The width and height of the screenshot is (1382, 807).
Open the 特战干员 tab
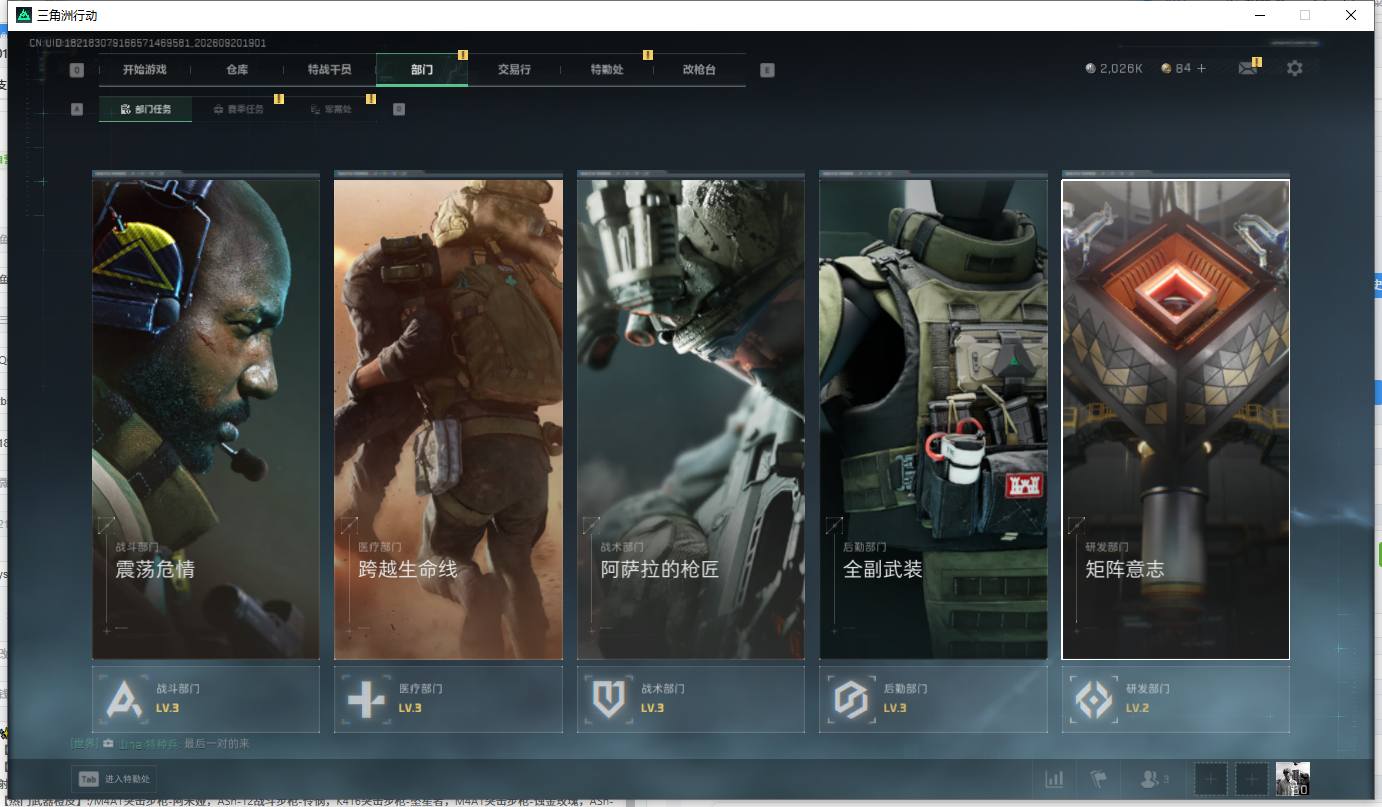(329, 70)
